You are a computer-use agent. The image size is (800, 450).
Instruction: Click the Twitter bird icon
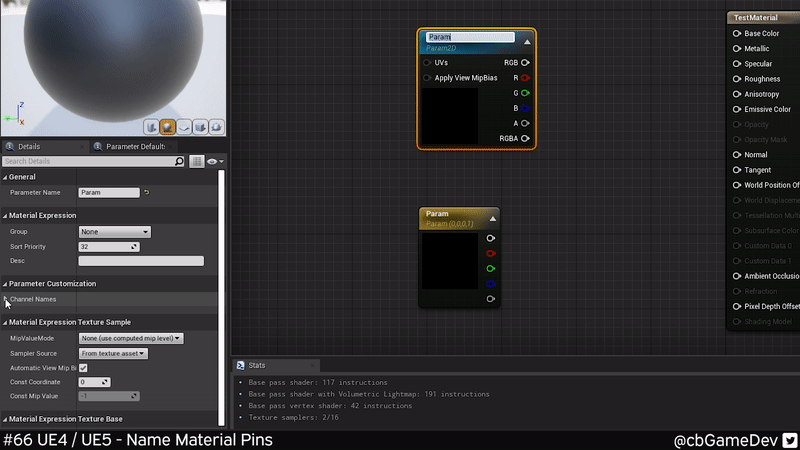[789, 440]
